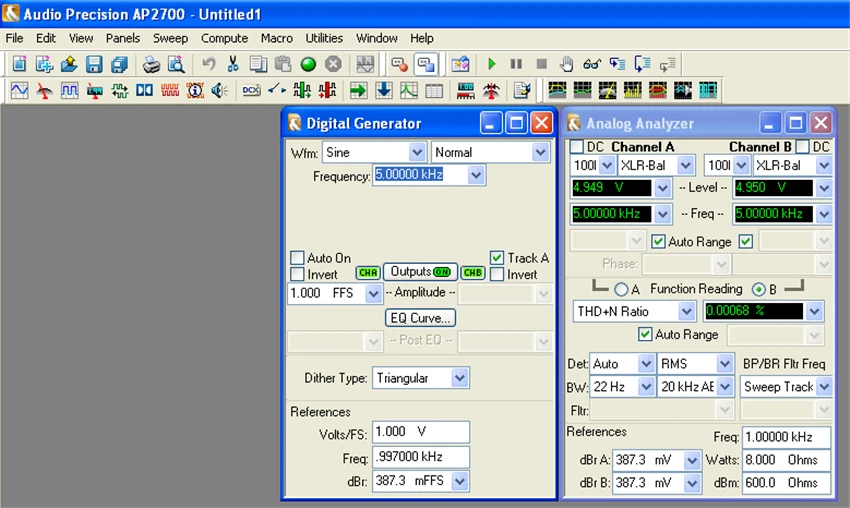This screenshot has height=508, width=850.
Task: Toggle the Outputs ON button
Action: tap(420, 272)
